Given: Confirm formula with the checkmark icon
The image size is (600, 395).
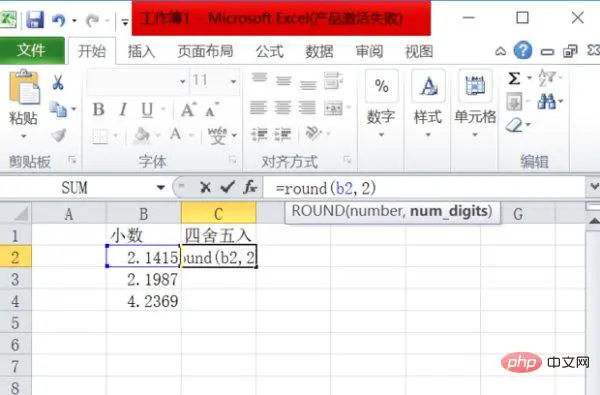Looking at the screenshot, I should (x=228, y=187).
